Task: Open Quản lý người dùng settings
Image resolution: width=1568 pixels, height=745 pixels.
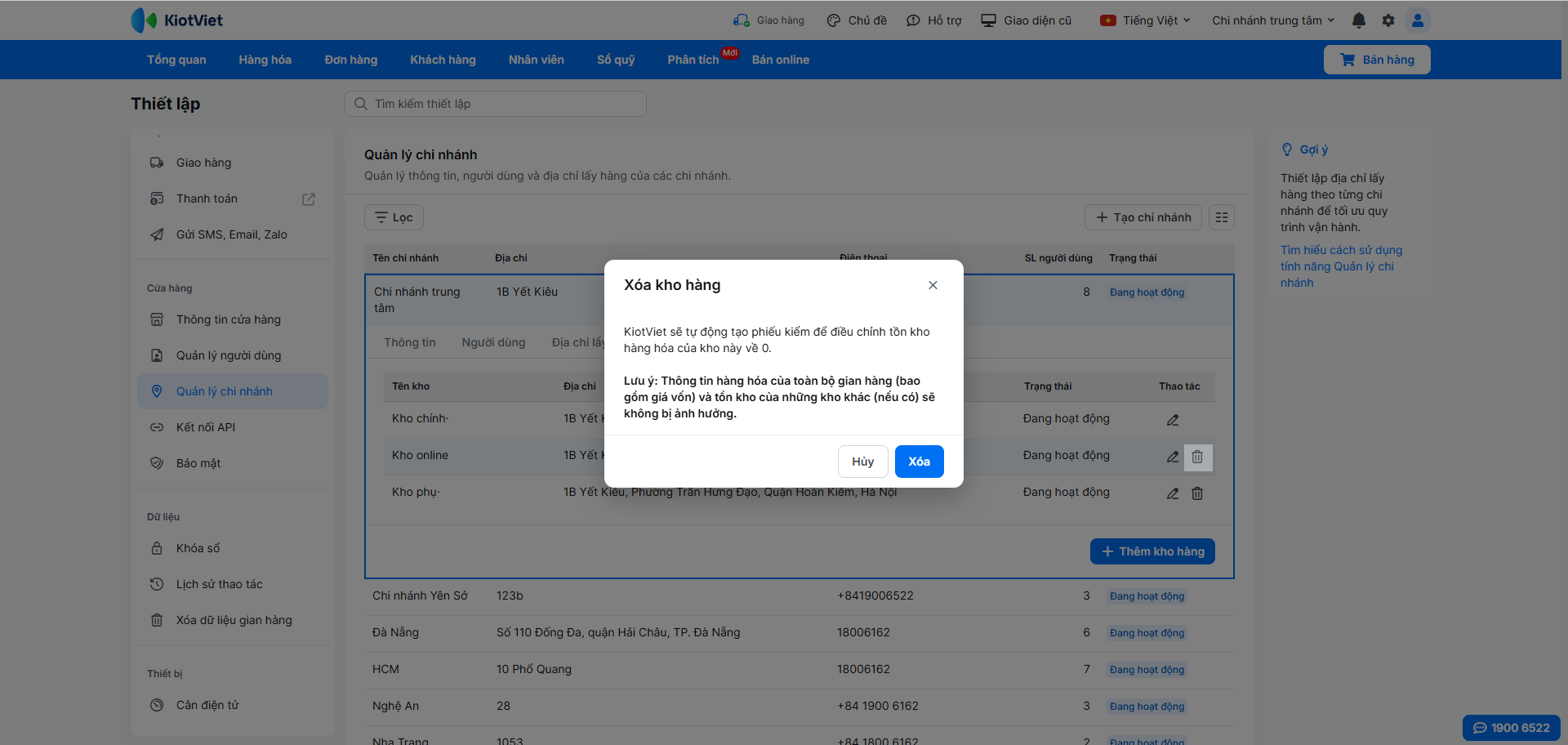Action: point(233,355)
